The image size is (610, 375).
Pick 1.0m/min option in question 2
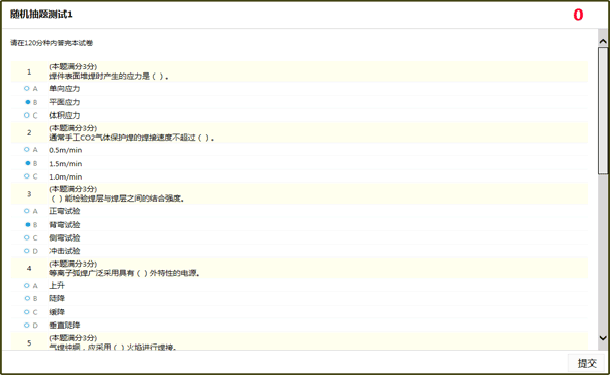pyautogui.click(x=27, y=176)
